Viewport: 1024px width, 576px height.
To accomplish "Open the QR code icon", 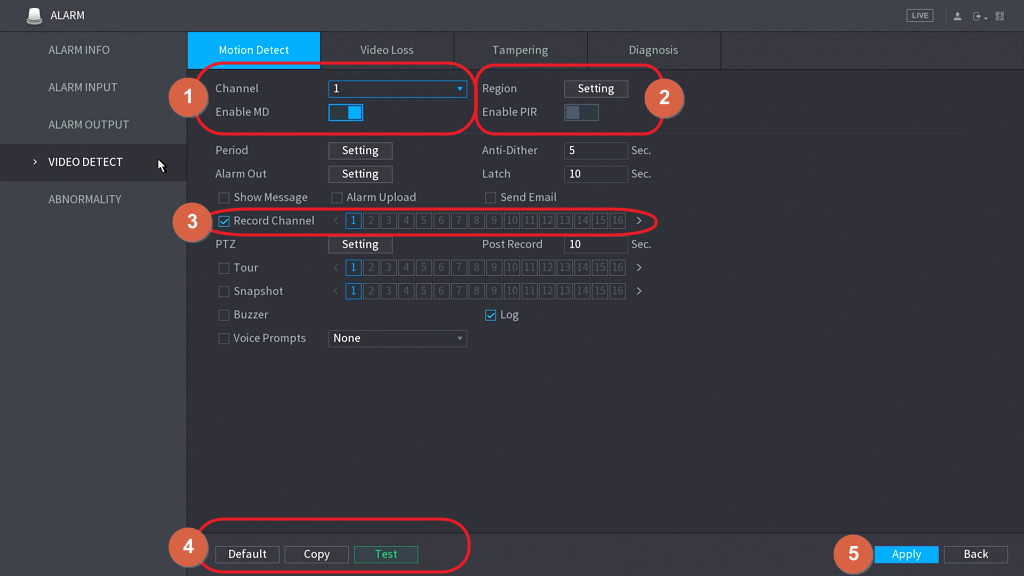I will [999, 16].
